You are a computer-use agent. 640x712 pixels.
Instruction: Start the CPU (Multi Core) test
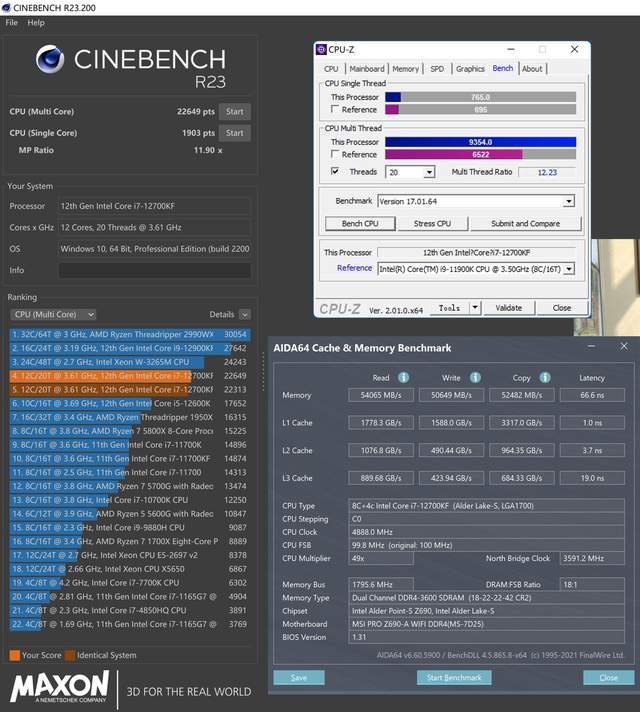click(234, 111)
